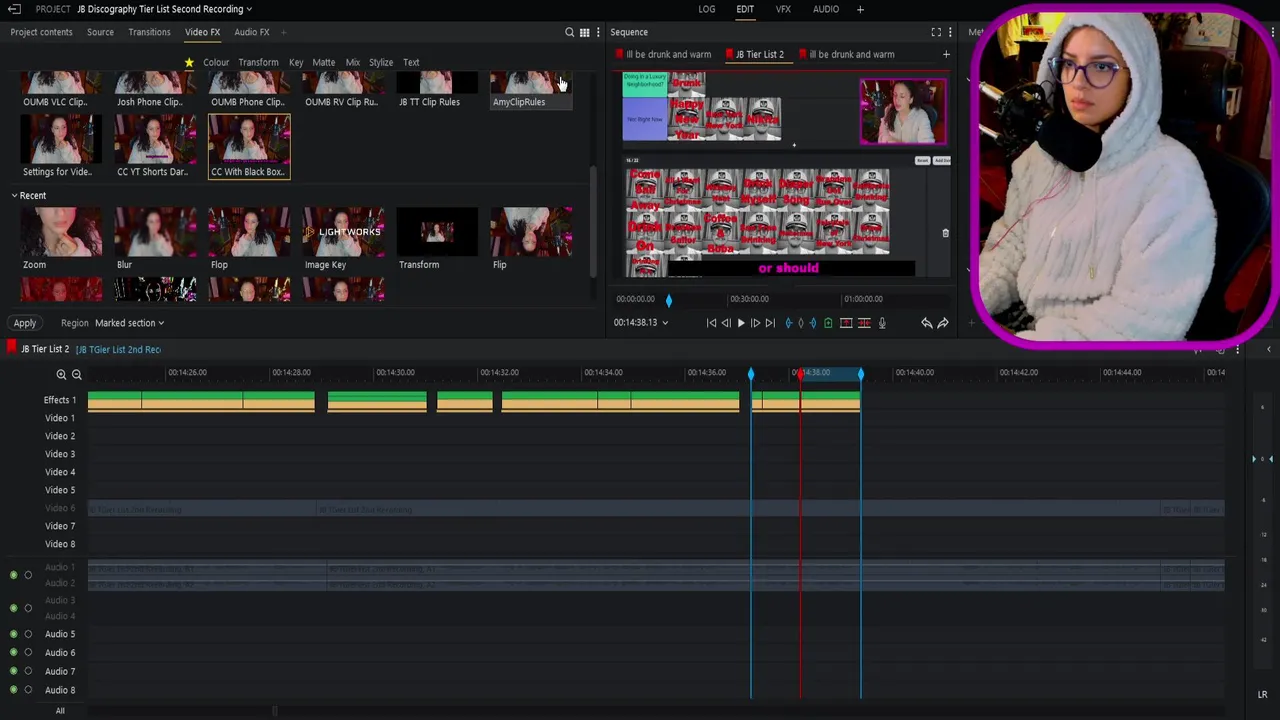The height and width of the screenshot is (720, 1280).
Task: Click the red playhead on the timeline ruler
Action: tap(800, 373)
